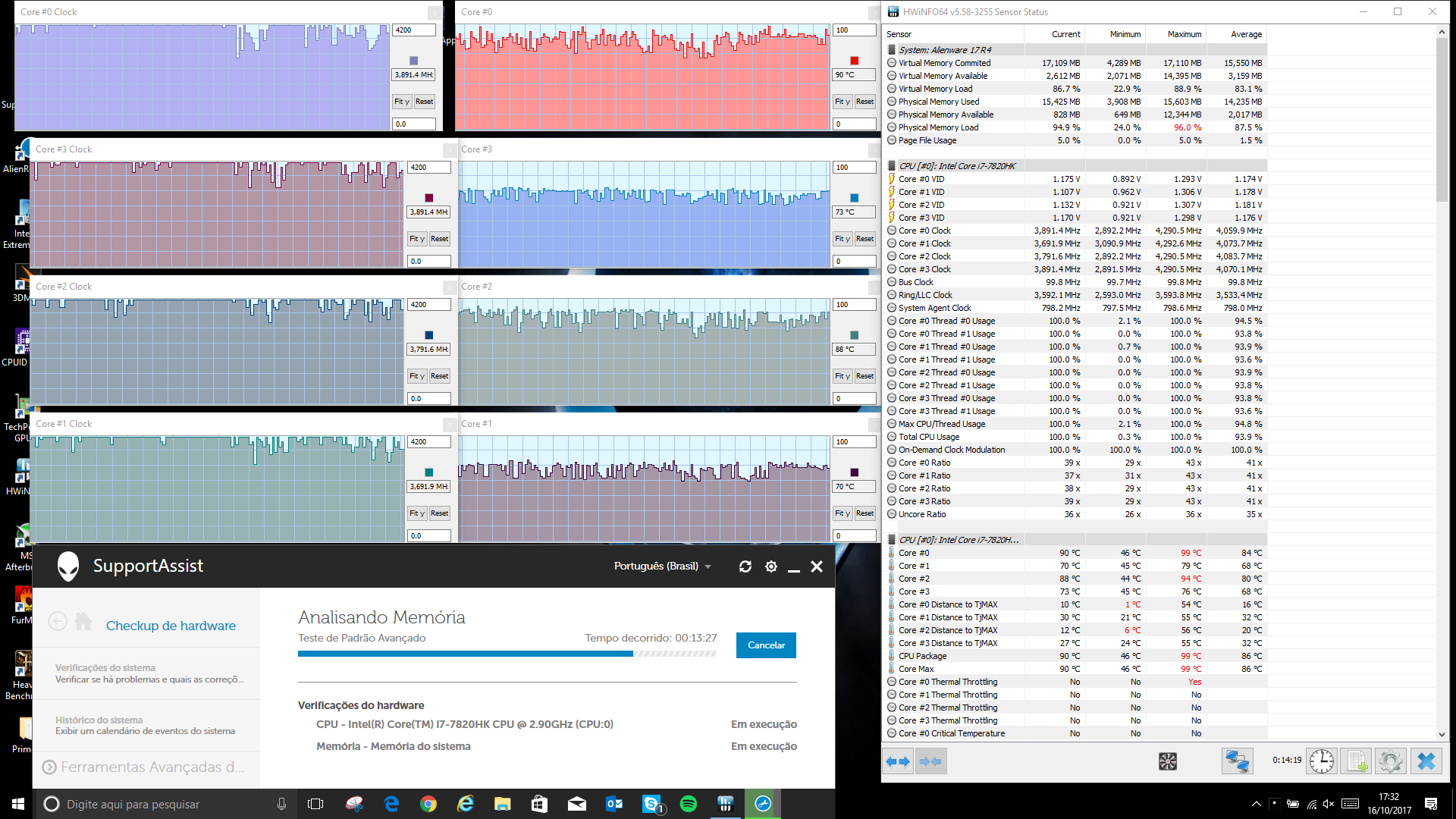
Task: Go to SupportAssist home icon
Action: (83, 622)
